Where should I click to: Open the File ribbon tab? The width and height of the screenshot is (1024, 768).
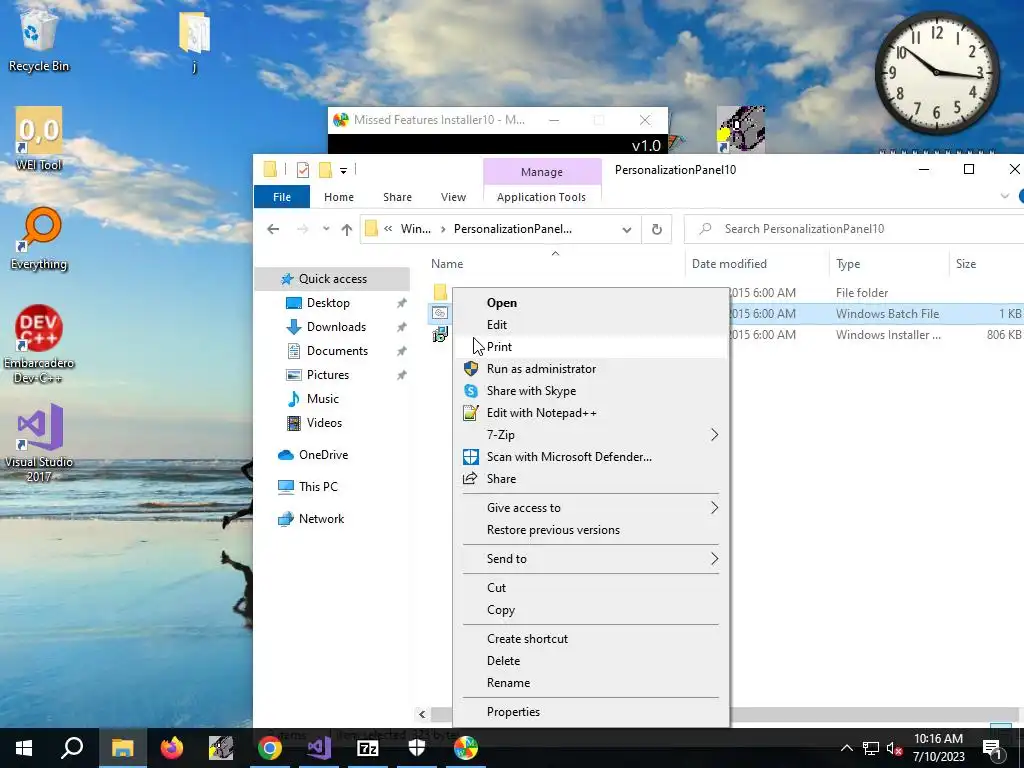(x=282, y=197)
